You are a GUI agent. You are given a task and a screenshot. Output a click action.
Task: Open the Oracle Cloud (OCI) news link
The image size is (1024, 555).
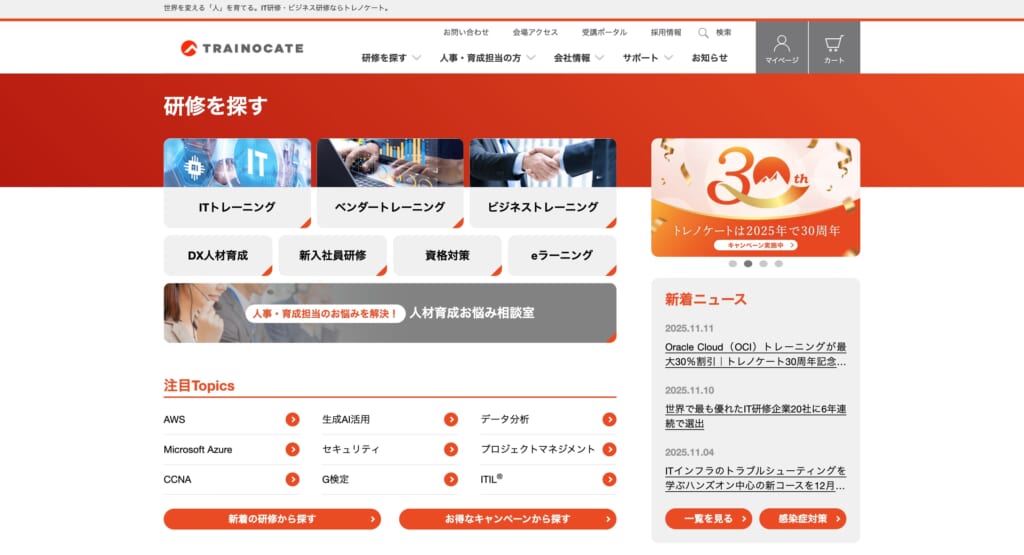(756, 354)
